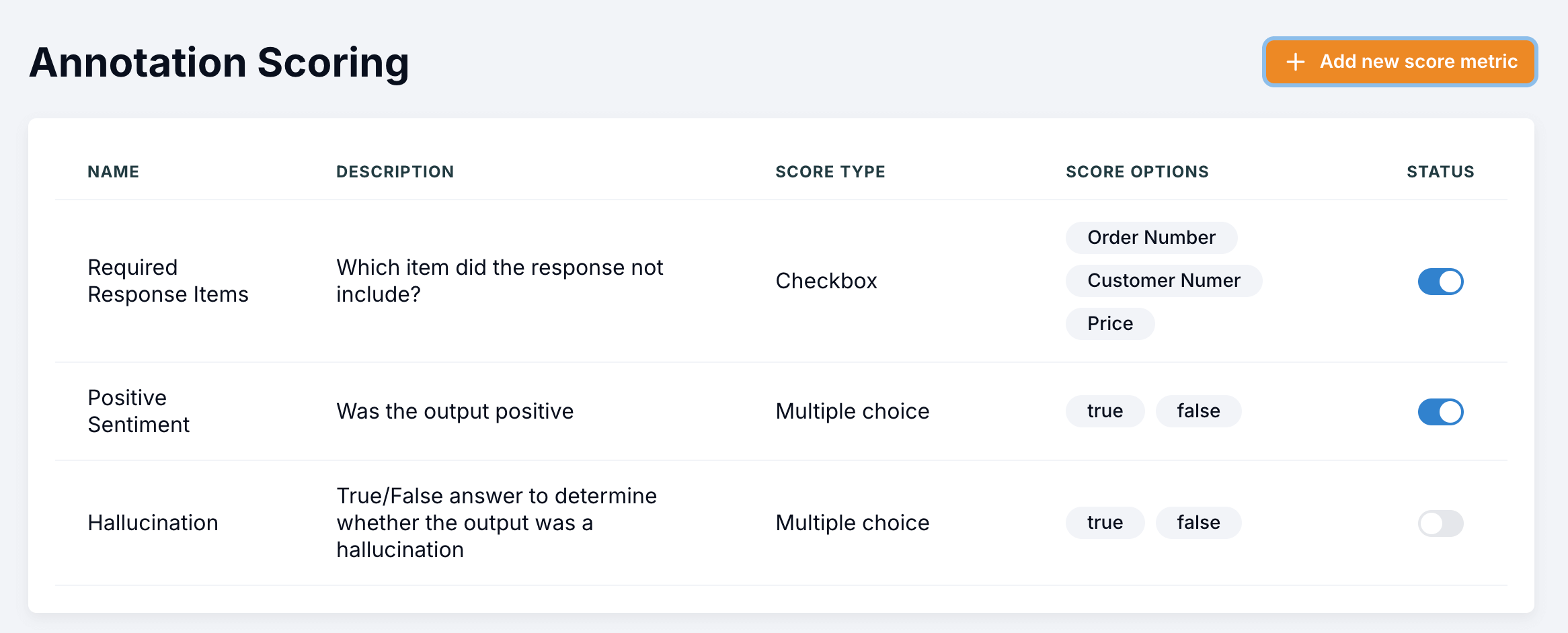Click the false chip for Positive Sentiment
1568x633 pixels.
1198,411
